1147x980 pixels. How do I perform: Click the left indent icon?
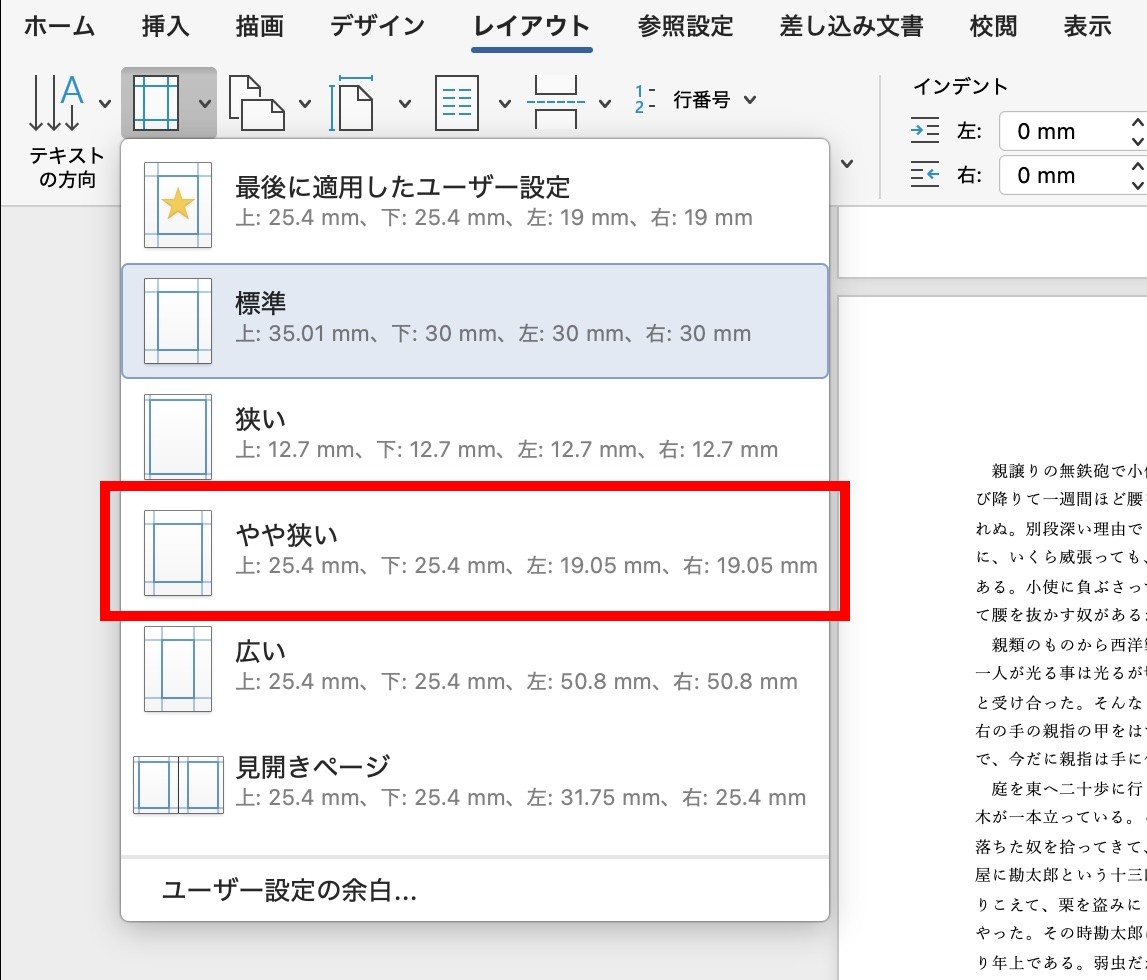pyautogui.click(x=925, y=131)
